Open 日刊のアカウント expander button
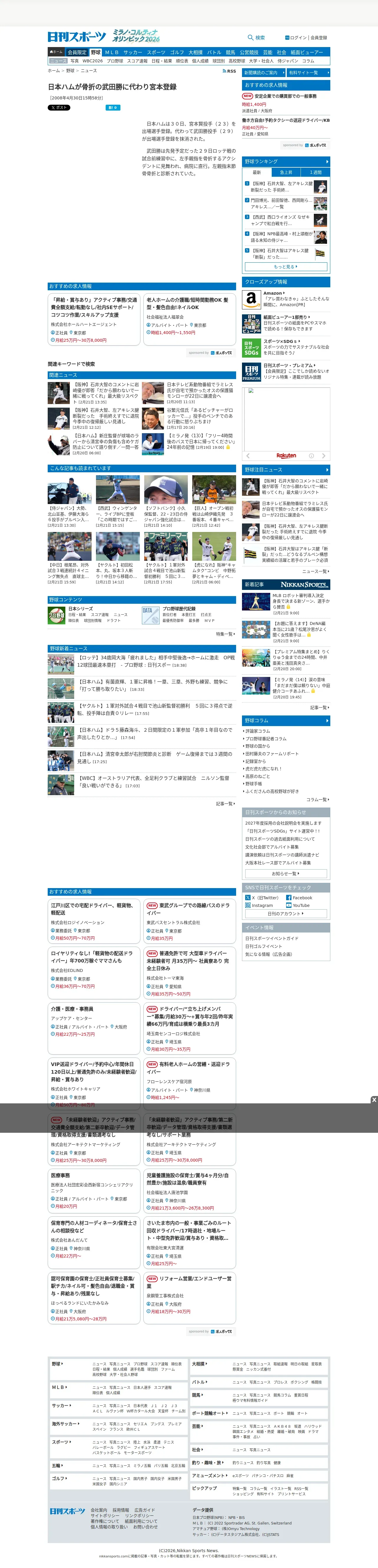 (286, 914)
